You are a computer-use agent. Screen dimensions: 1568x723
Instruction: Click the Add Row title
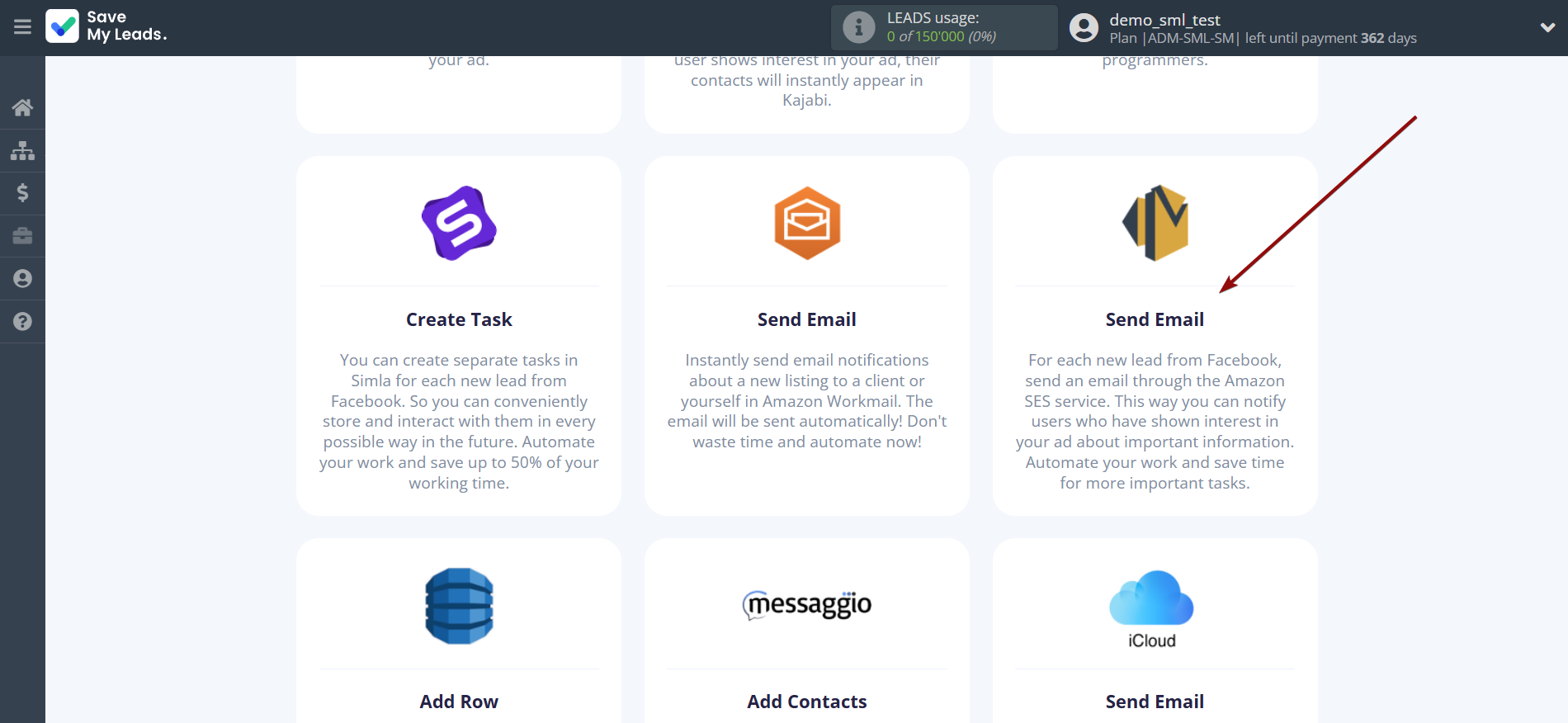pyautogui.click(x=459, y=702)
